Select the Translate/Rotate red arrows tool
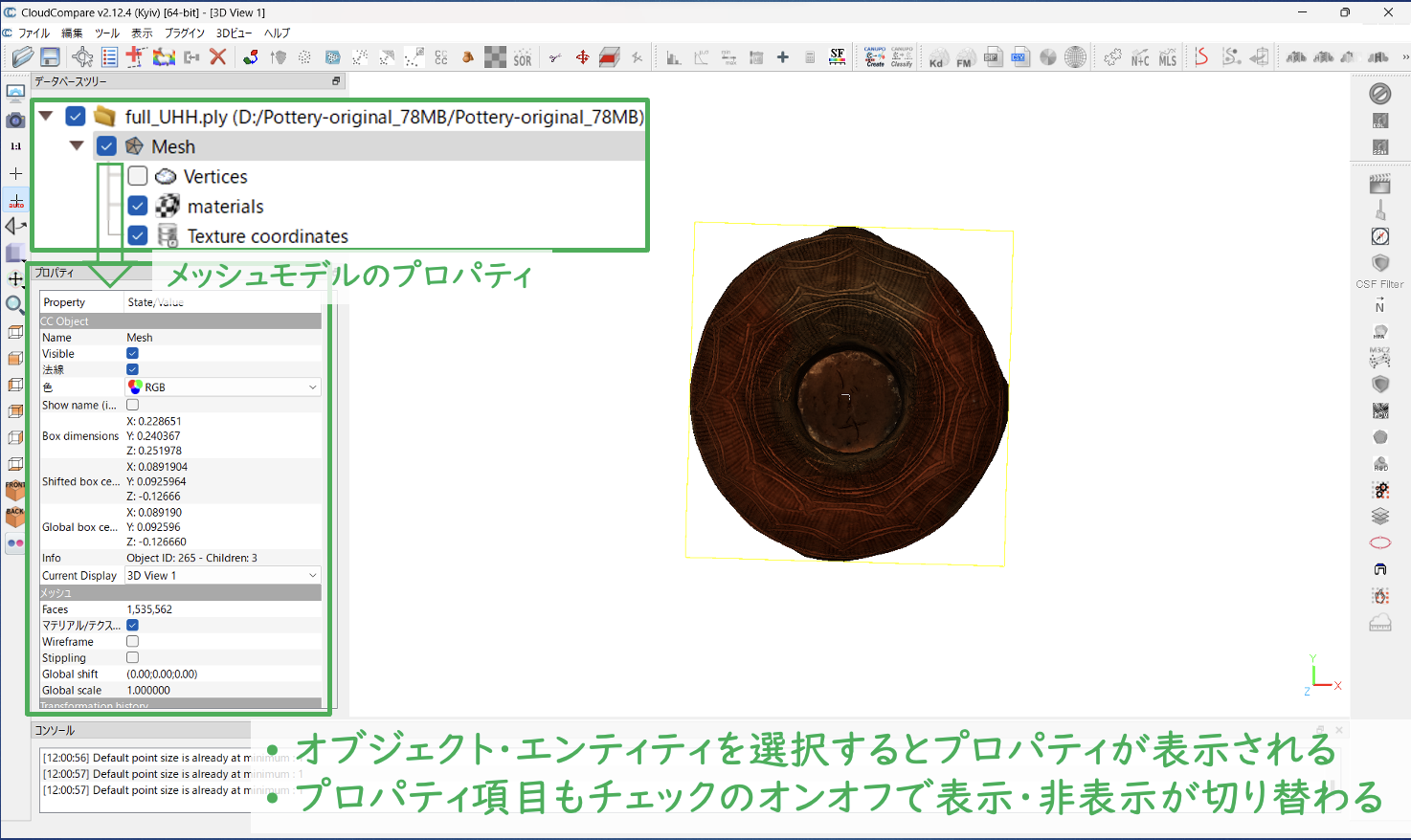Viewport: 1411px width, 840px height. point(582,57)
